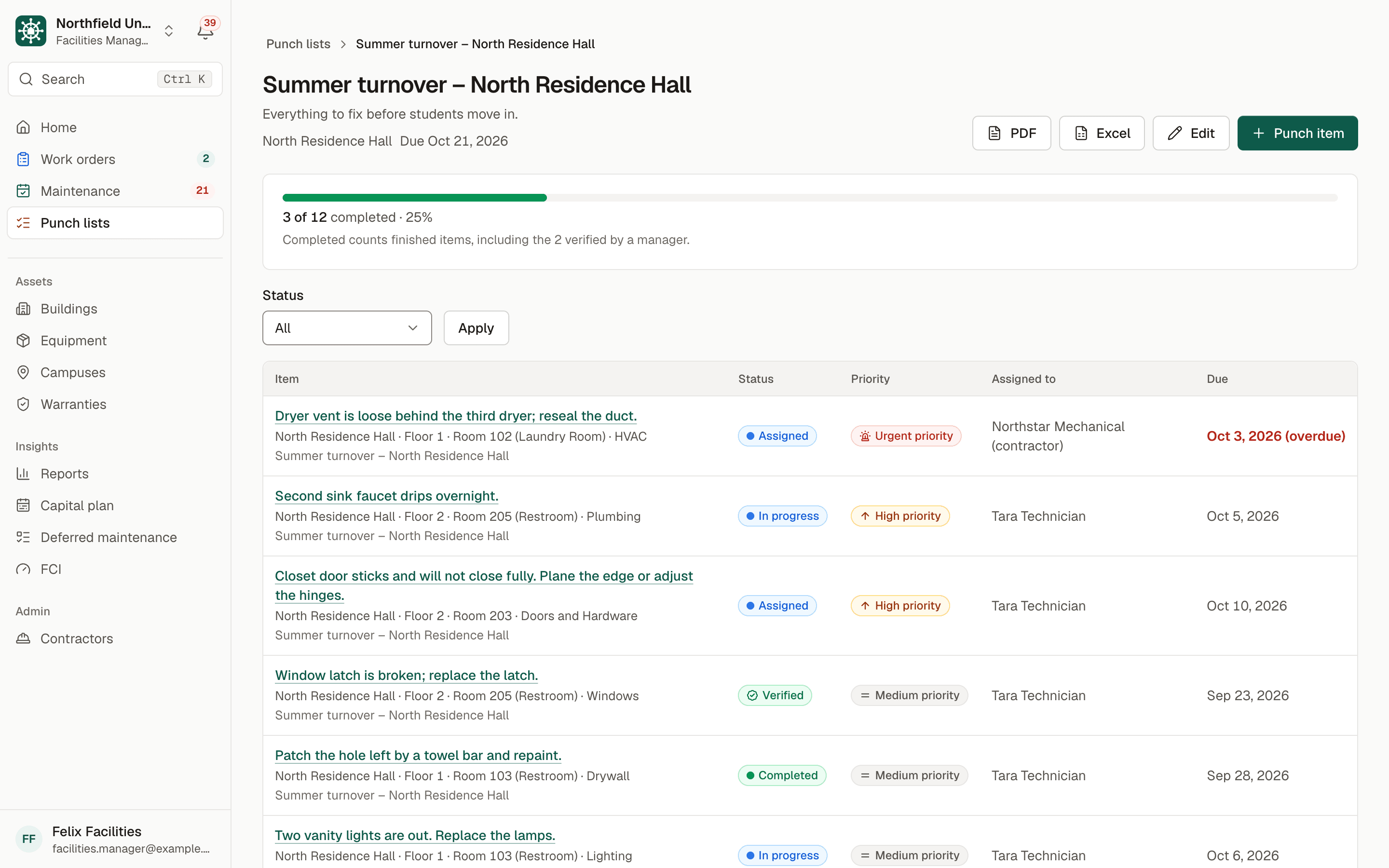Go to Home in the sidebar
Image resolution: width=1389 pixels, height=868 pixels.
(x=115, y=127)
